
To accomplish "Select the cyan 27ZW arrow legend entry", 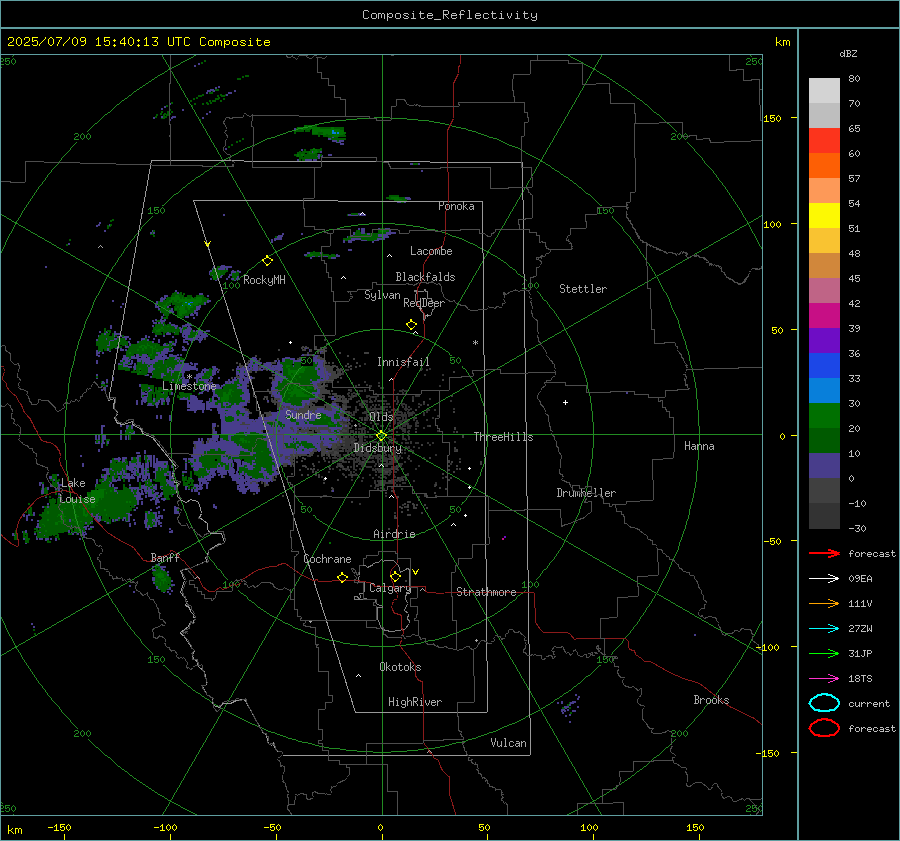I will pos(824,629).
